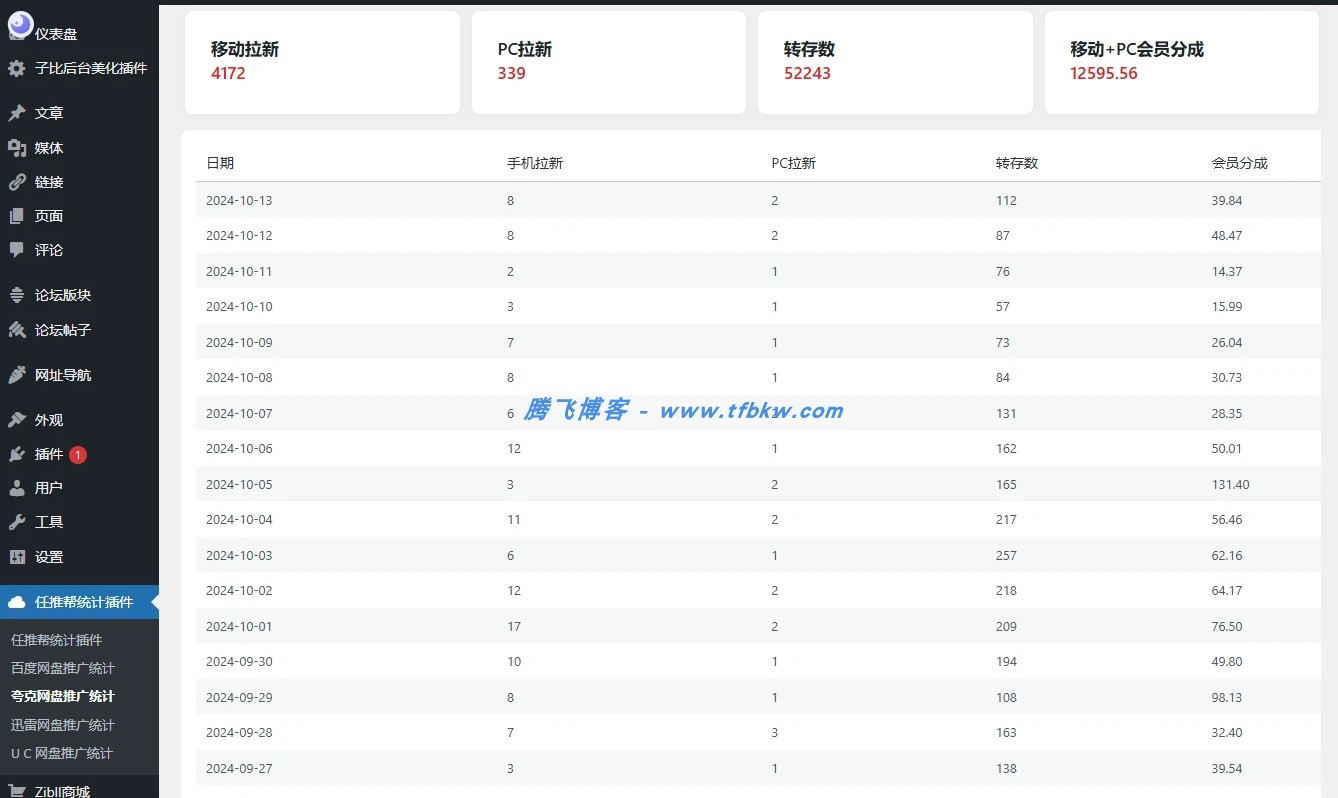Screen dimensions: 1338x798
Task: Expand the 外观 menu section
Action: pos(46,419)
